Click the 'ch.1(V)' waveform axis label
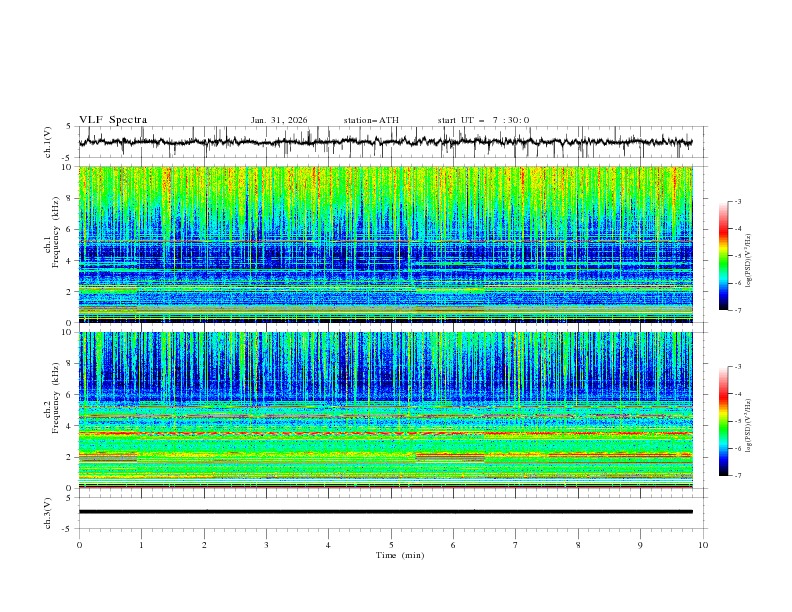The image size is (792, 612). coord(48,142)
